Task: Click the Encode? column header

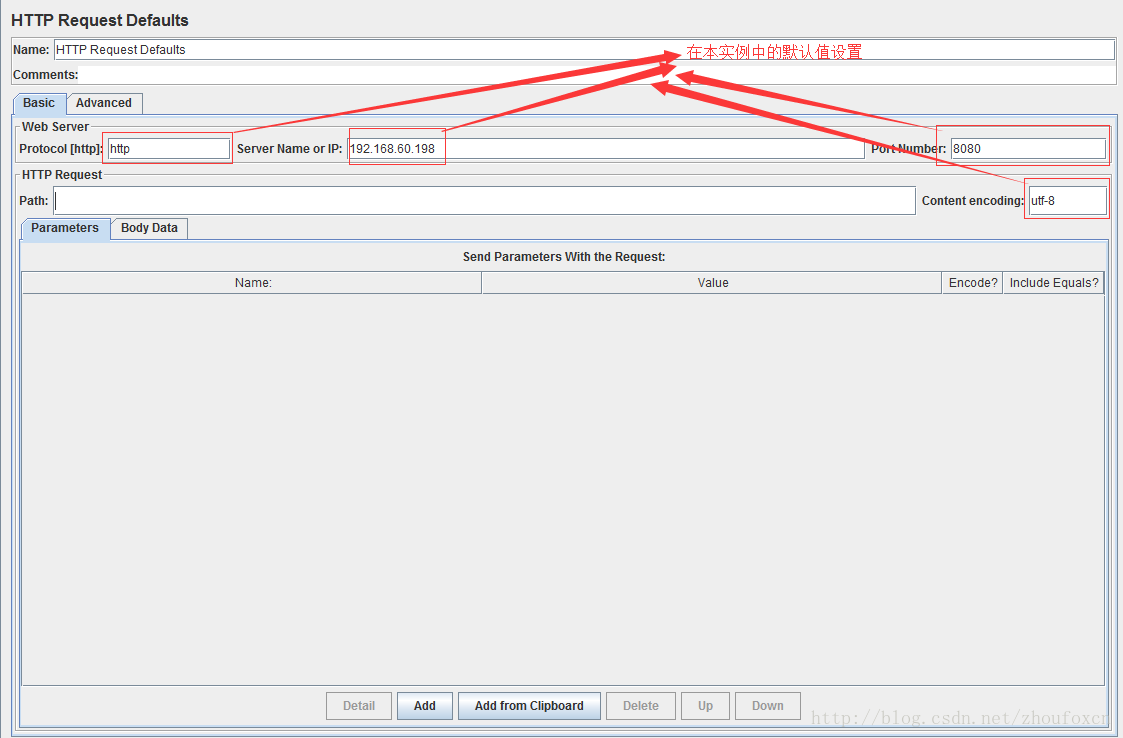Action: [972, 283]
